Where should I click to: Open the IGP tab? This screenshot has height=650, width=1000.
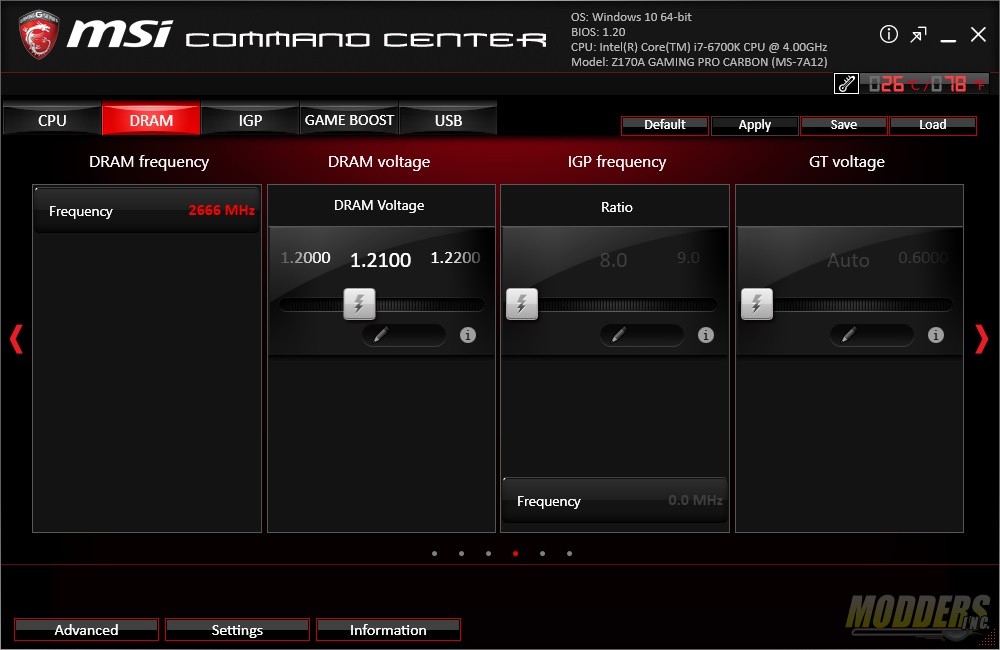point(250,120)
